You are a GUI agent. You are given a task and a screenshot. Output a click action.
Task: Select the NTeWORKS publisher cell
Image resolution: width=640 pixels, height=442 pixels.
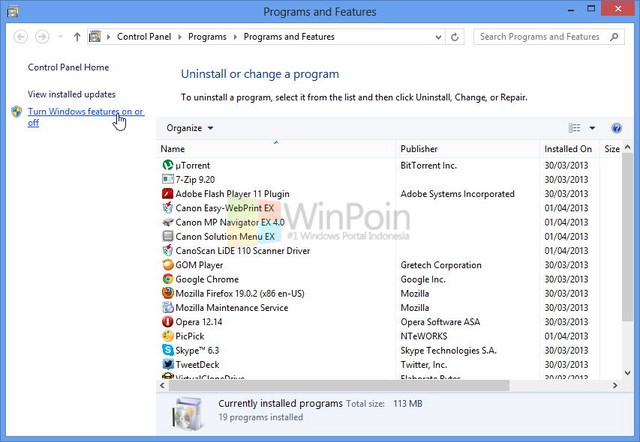(x=424, y=336)
